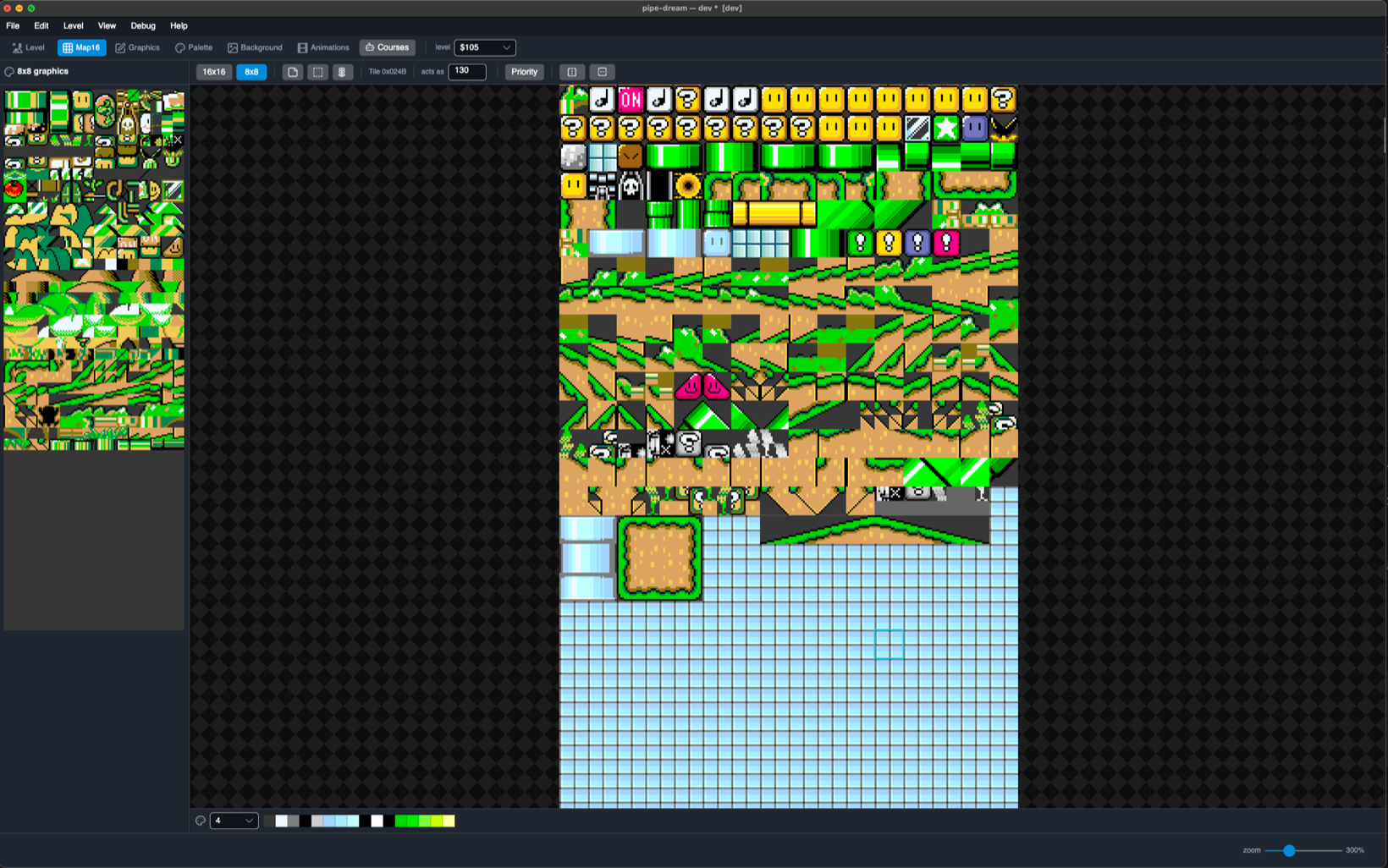Select the gray cement block tile

tap(573, 157)
